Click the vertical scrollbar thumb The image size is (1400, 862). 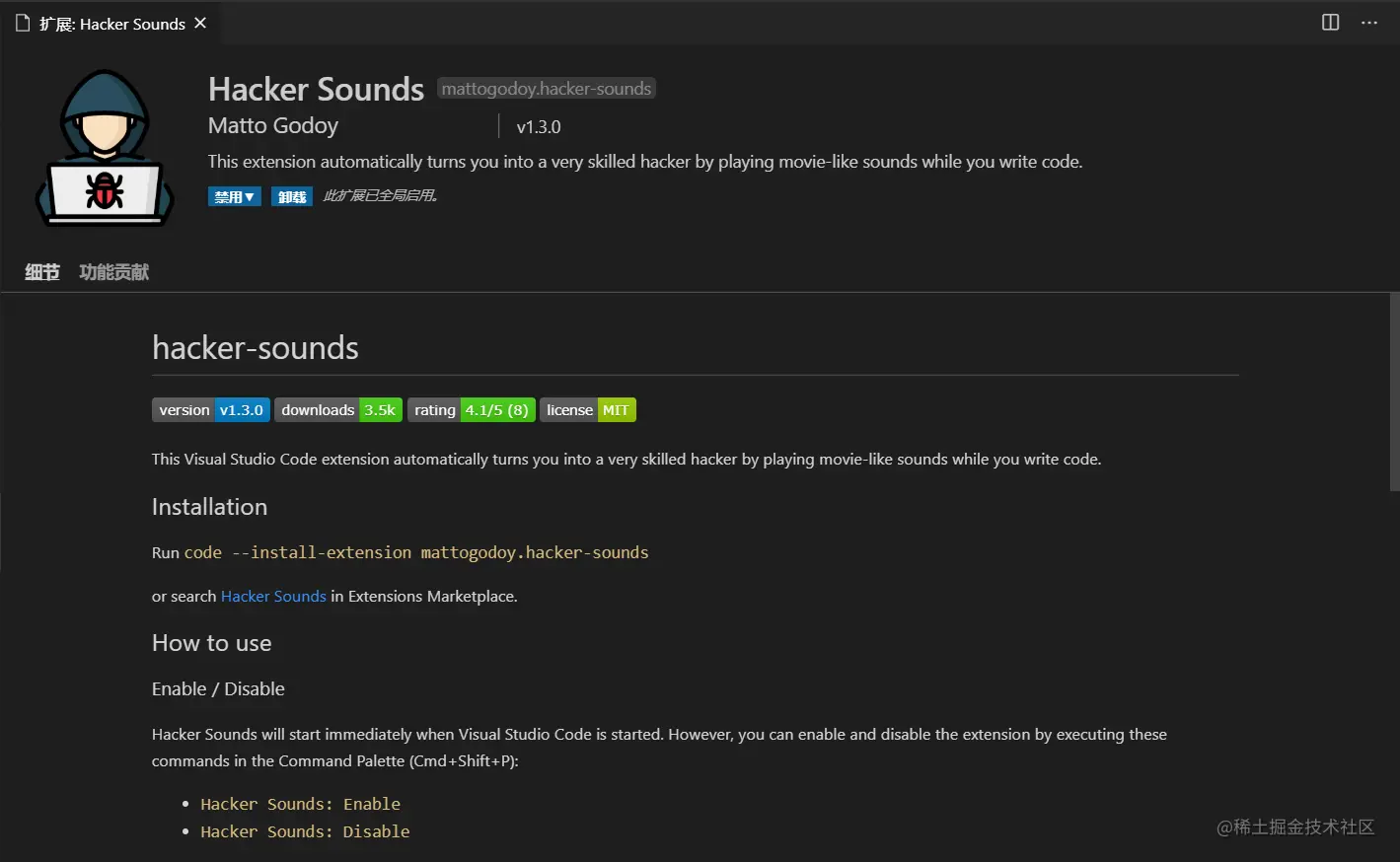point(1394,391)
